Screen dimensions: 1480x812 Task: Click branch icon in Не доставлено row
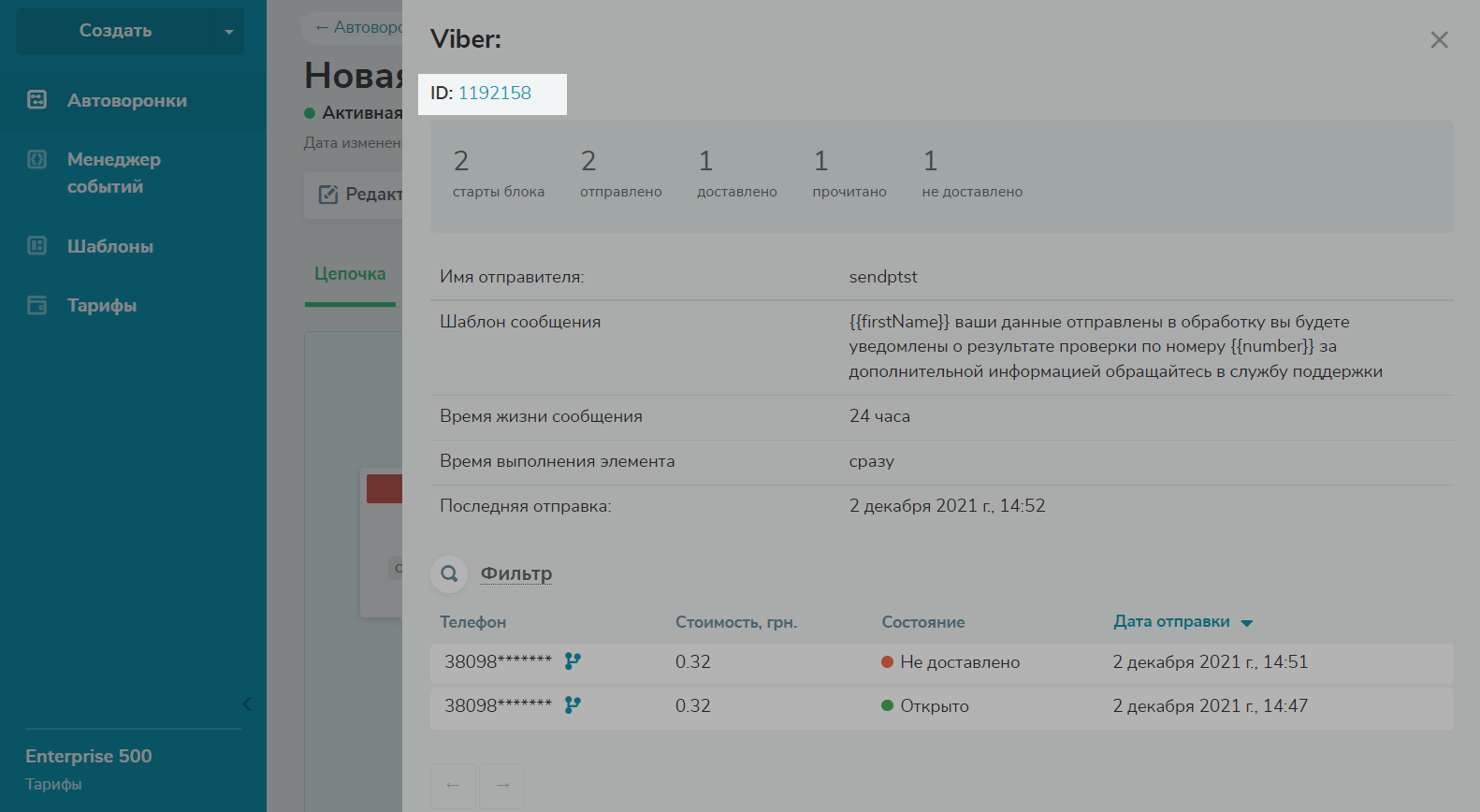coord(573,661)
